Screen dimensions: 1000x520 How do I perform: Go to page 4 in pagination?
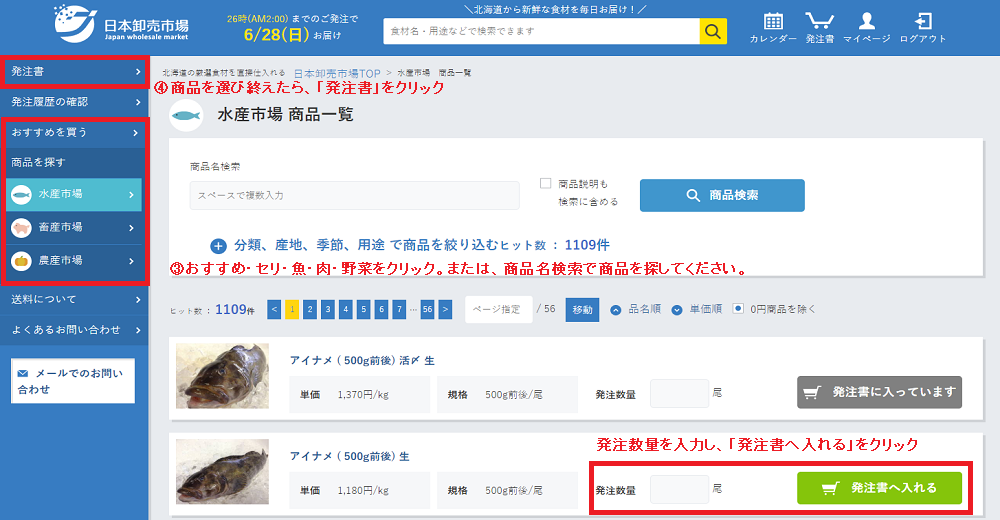coord(346,309)
